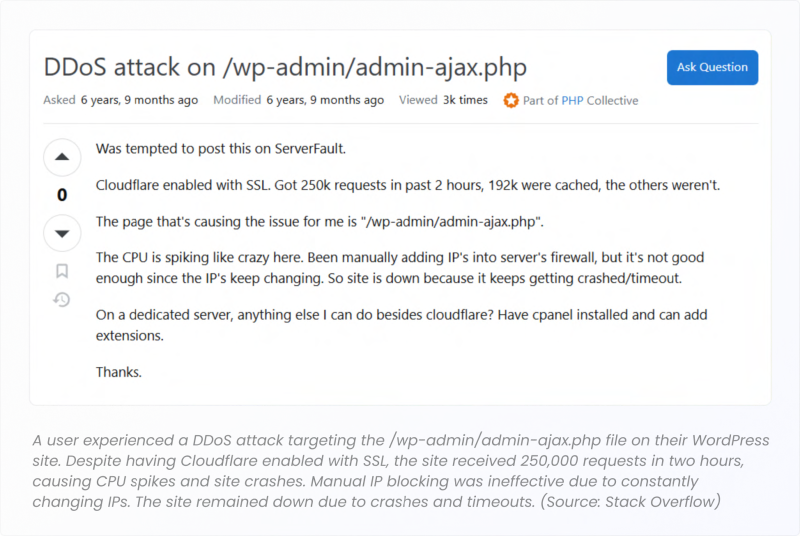
Task: Click the vote count showing 0
Action: coord(62,195)
